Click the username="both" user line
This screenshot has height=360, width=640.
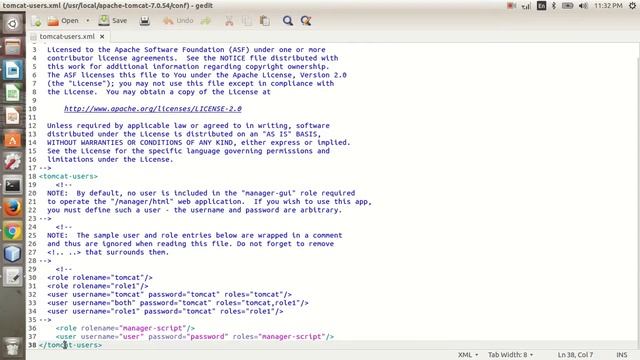(x=178, y=303)
